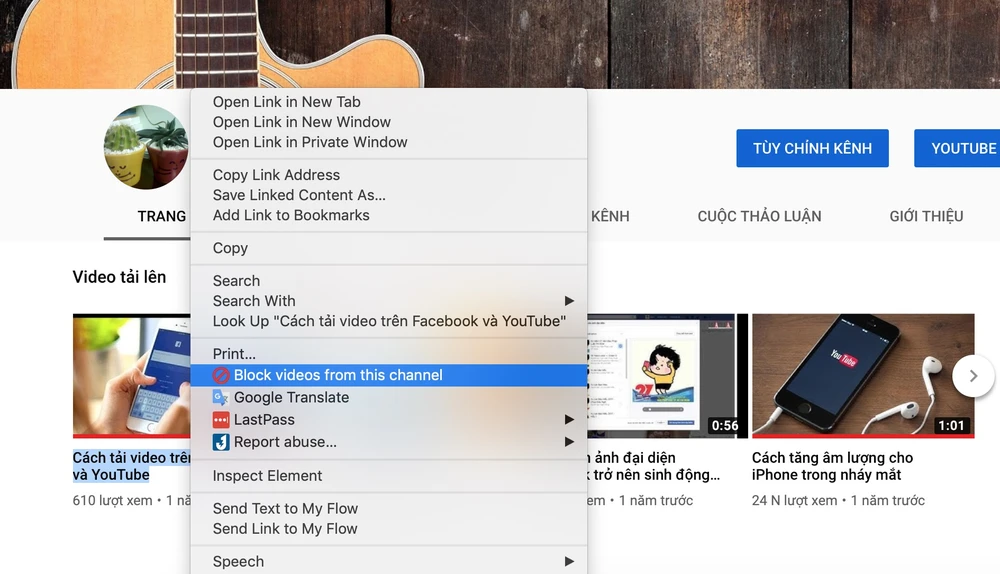Image resolution: width=1000 pixels, height=574 pixels.
Task: Select Send Link to My Flow
Action: [388, 529]
